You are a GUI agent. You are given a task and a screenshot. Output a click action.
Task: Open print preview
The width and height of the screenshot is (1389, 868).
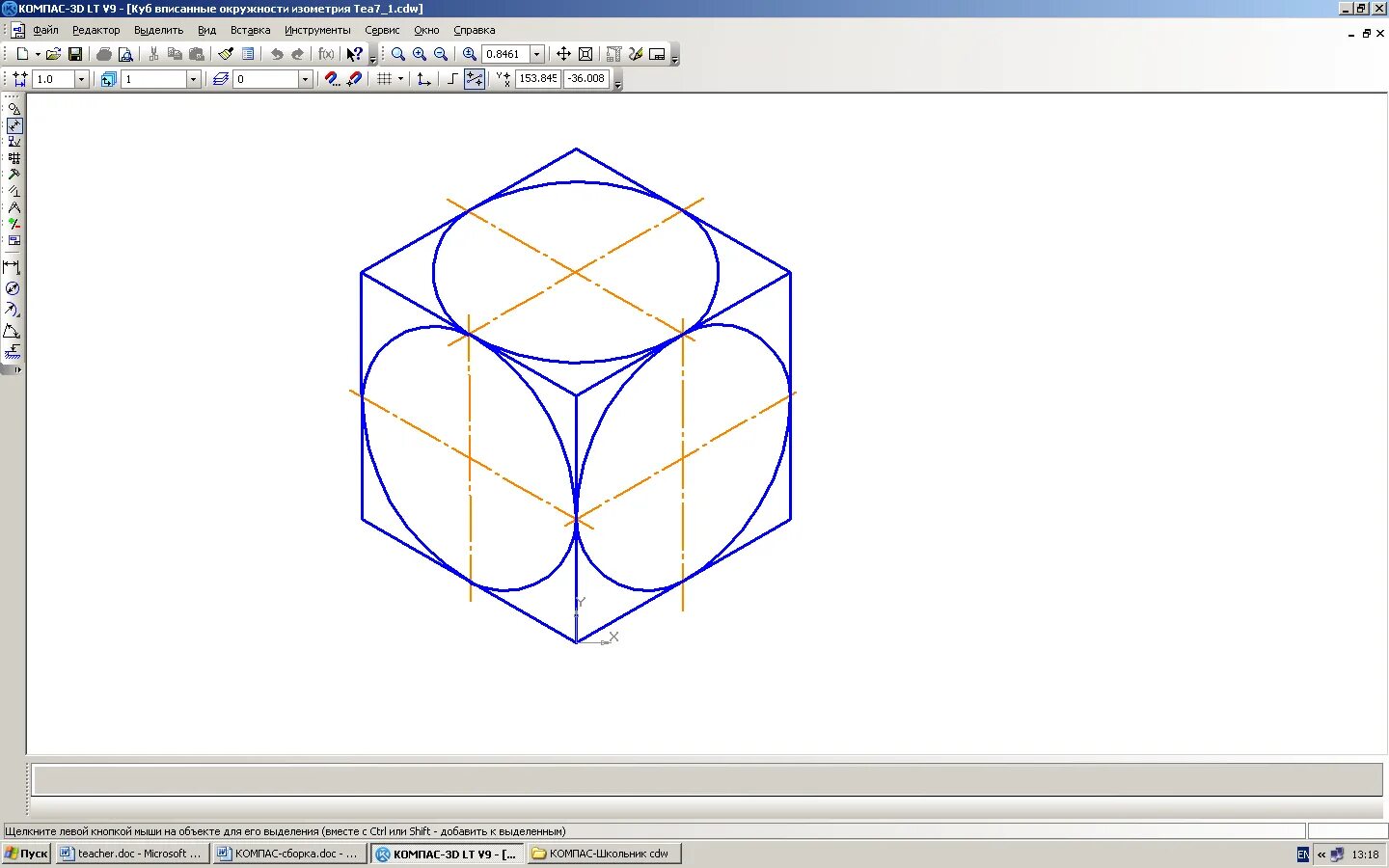pos(125,54)
